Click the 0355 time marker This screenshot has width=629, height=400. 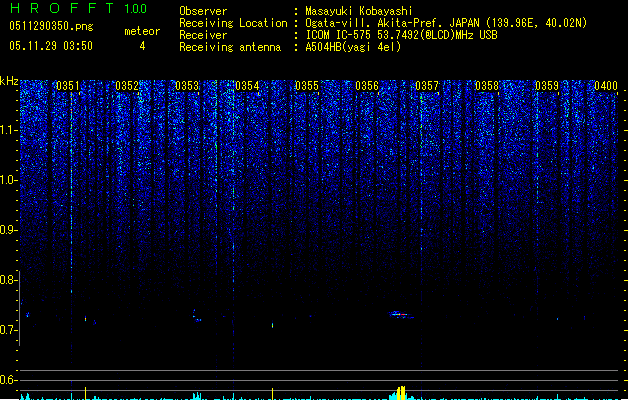pyautogui.click(x=307, y=86)
